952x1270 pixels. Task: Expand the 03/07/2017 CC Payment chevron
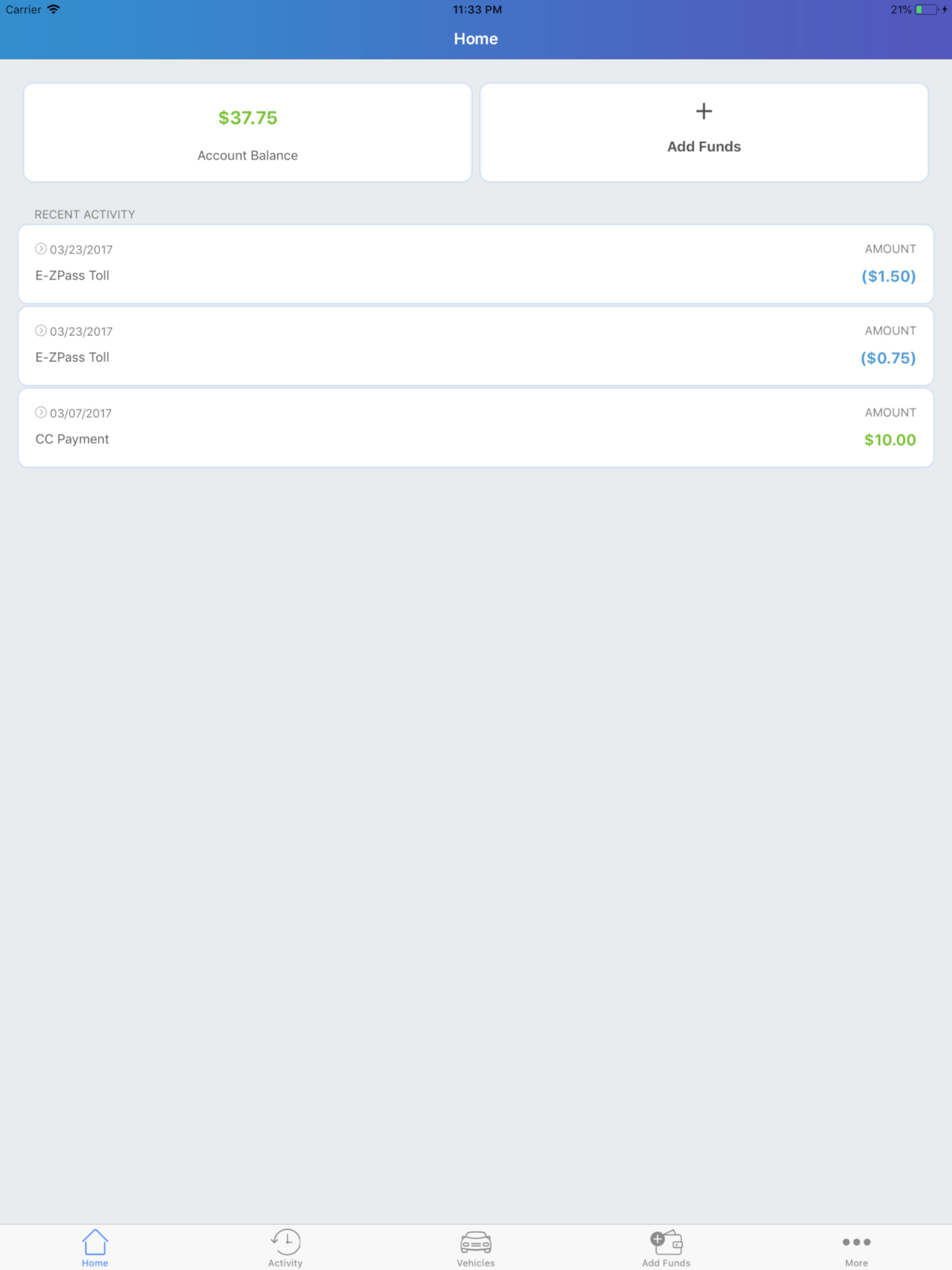pos(41,412)
